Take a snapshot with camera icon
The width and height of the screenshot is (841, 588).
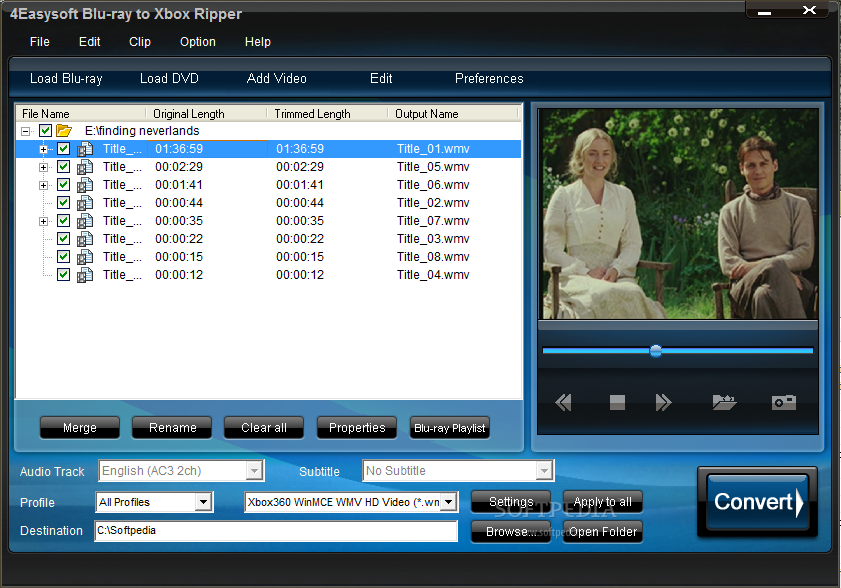click(784, 402)
